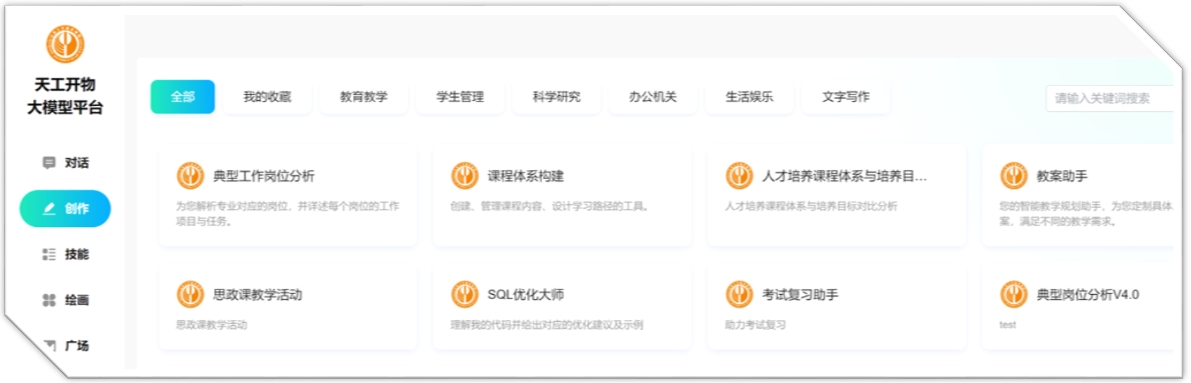Open the 思政课教学活动 card
The width and height of the screenshot is (1191, 383).
click(x=288, y=307)
